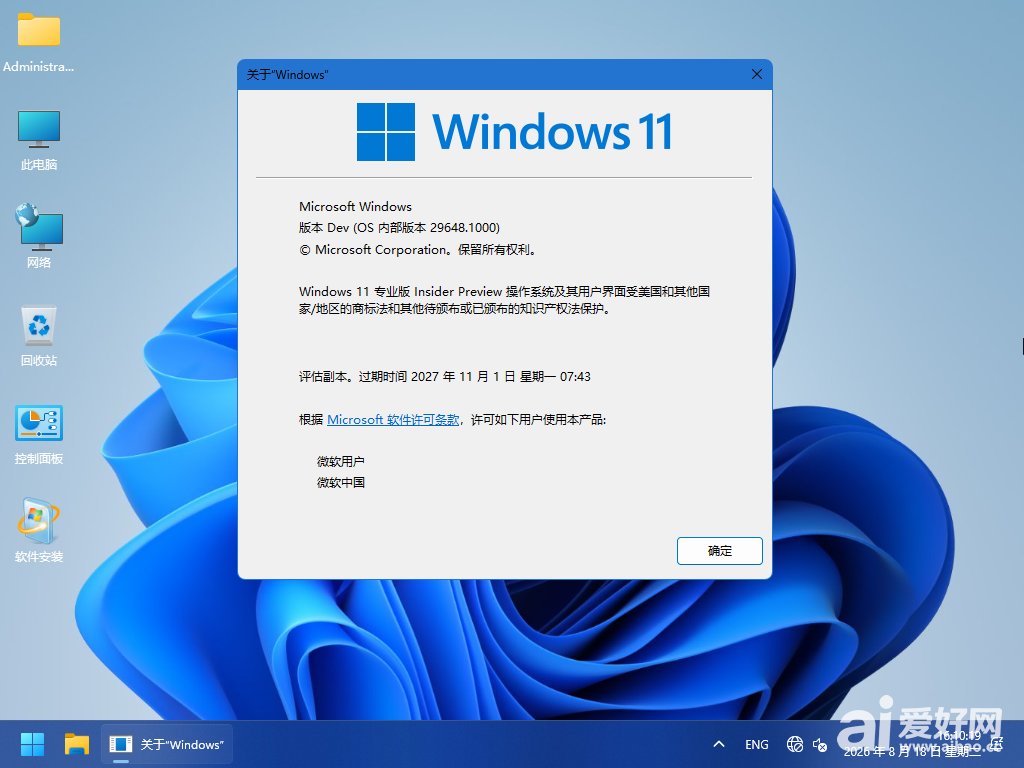The width and height of the screenshot is (1024, 768).
Task: Open the Administrator folder desktop icon
Action: (x=39, y=42)
